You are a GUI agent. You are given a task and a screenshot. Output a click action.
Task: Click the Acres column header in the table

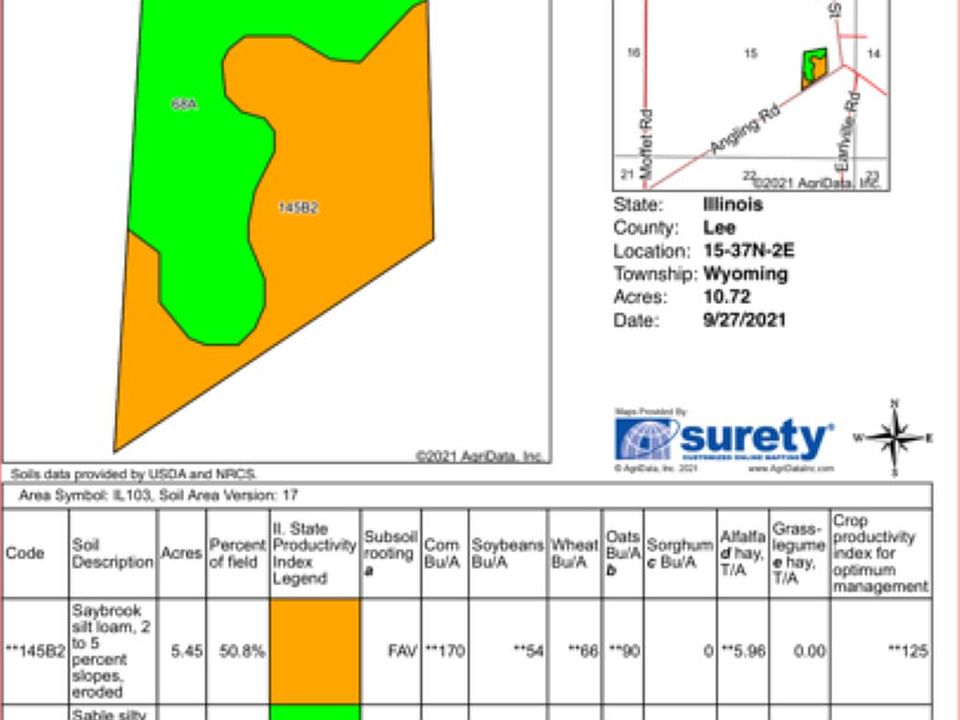tap(181, 553)
